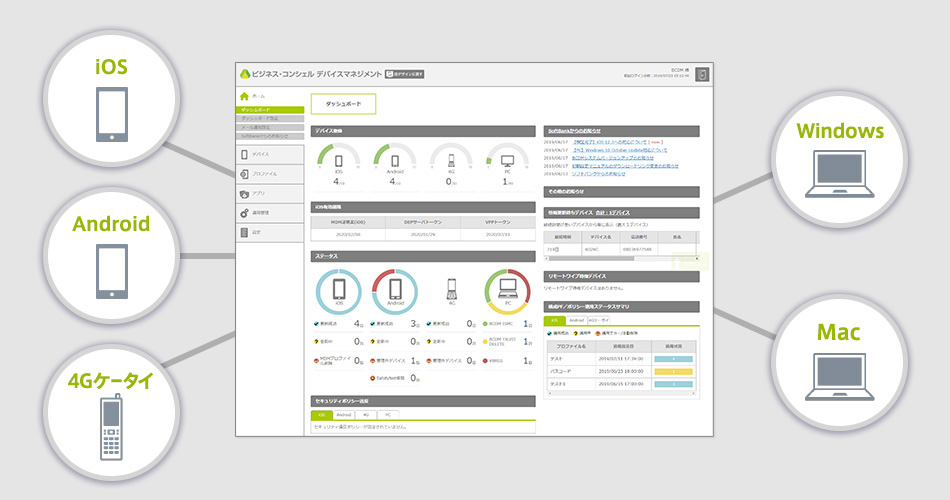Select Android tab in security policy panel
The image size is (950, 500).
(x=344, y=415)
